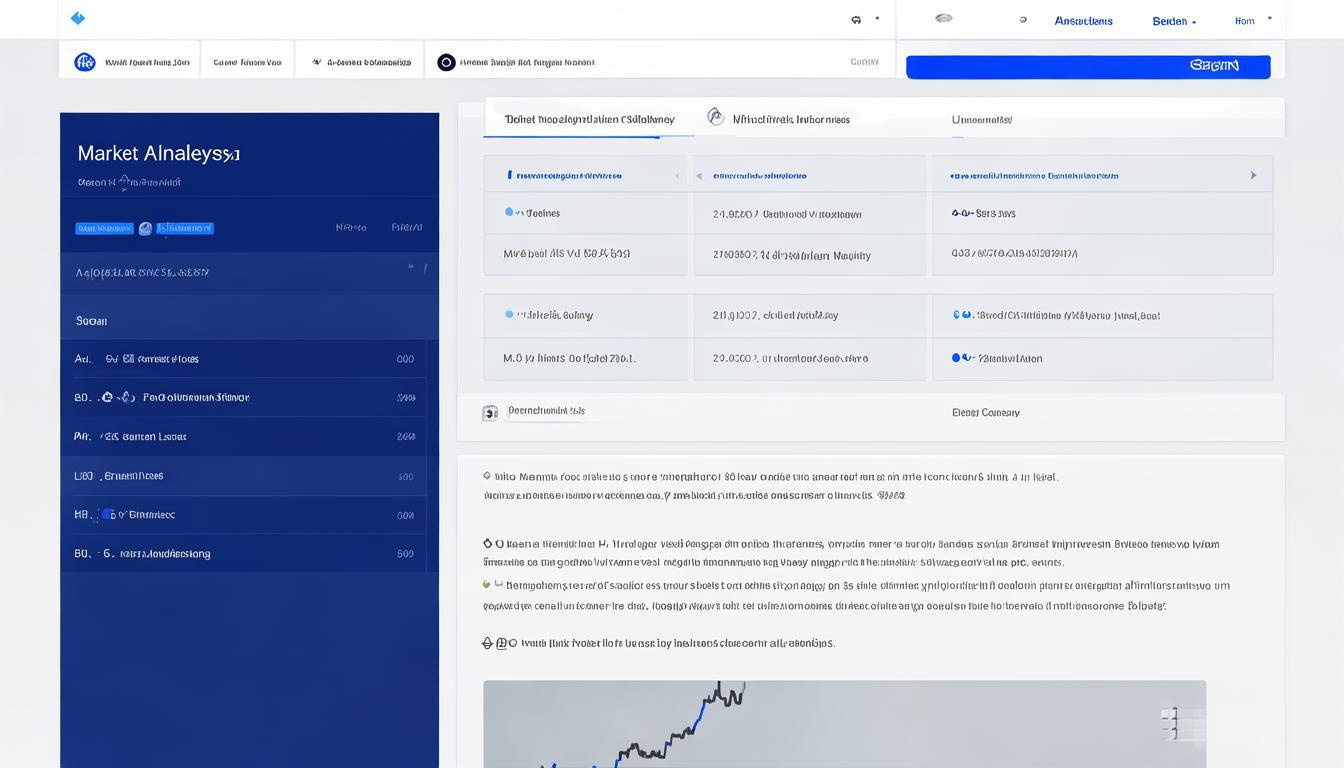Expand the 'Beiden' dropdown in top navigation
1344x768 pixels.
(1174, 21)
